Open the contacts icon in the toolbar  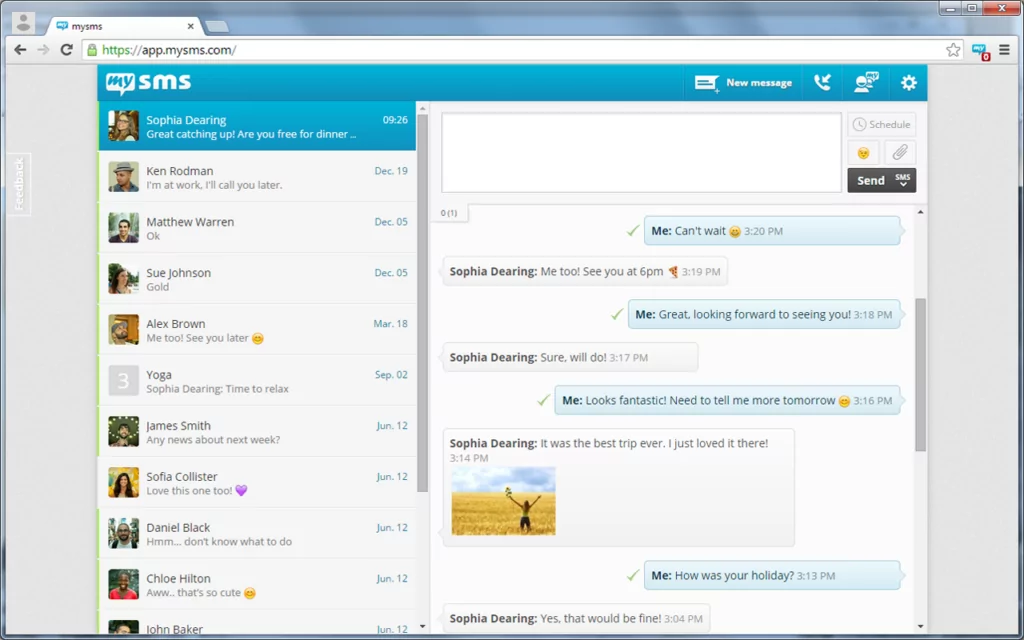pyautogui.click(x=864, y=83)
